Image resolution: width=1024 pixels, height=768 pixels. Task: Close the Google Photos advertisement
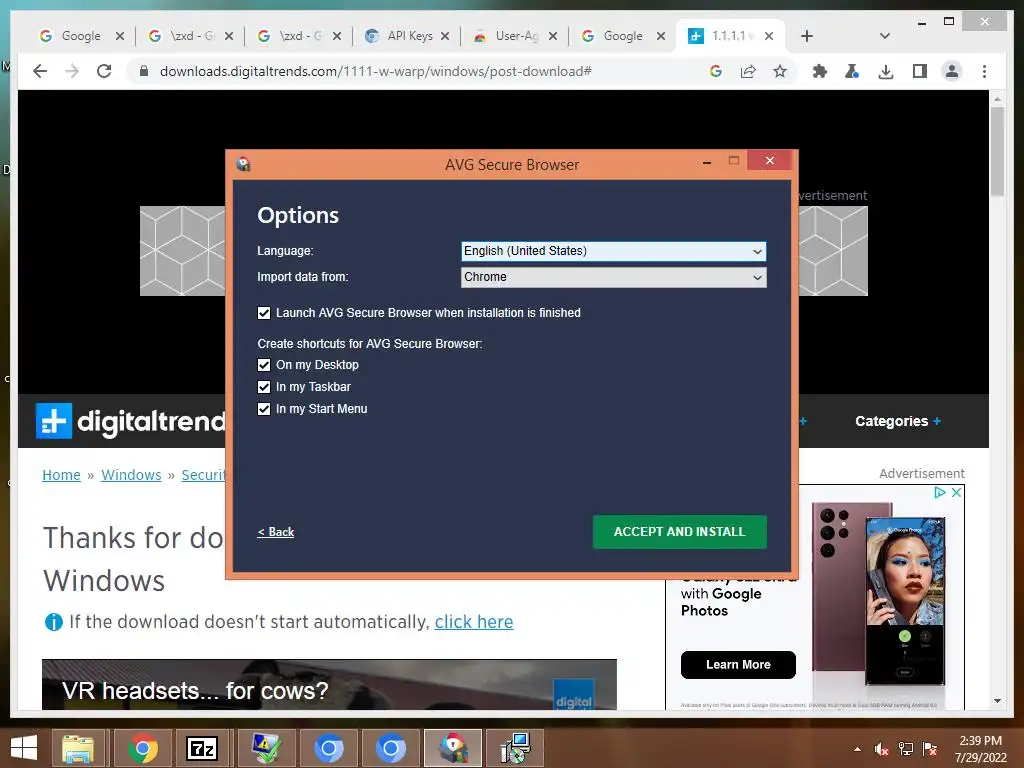[956, 492]
